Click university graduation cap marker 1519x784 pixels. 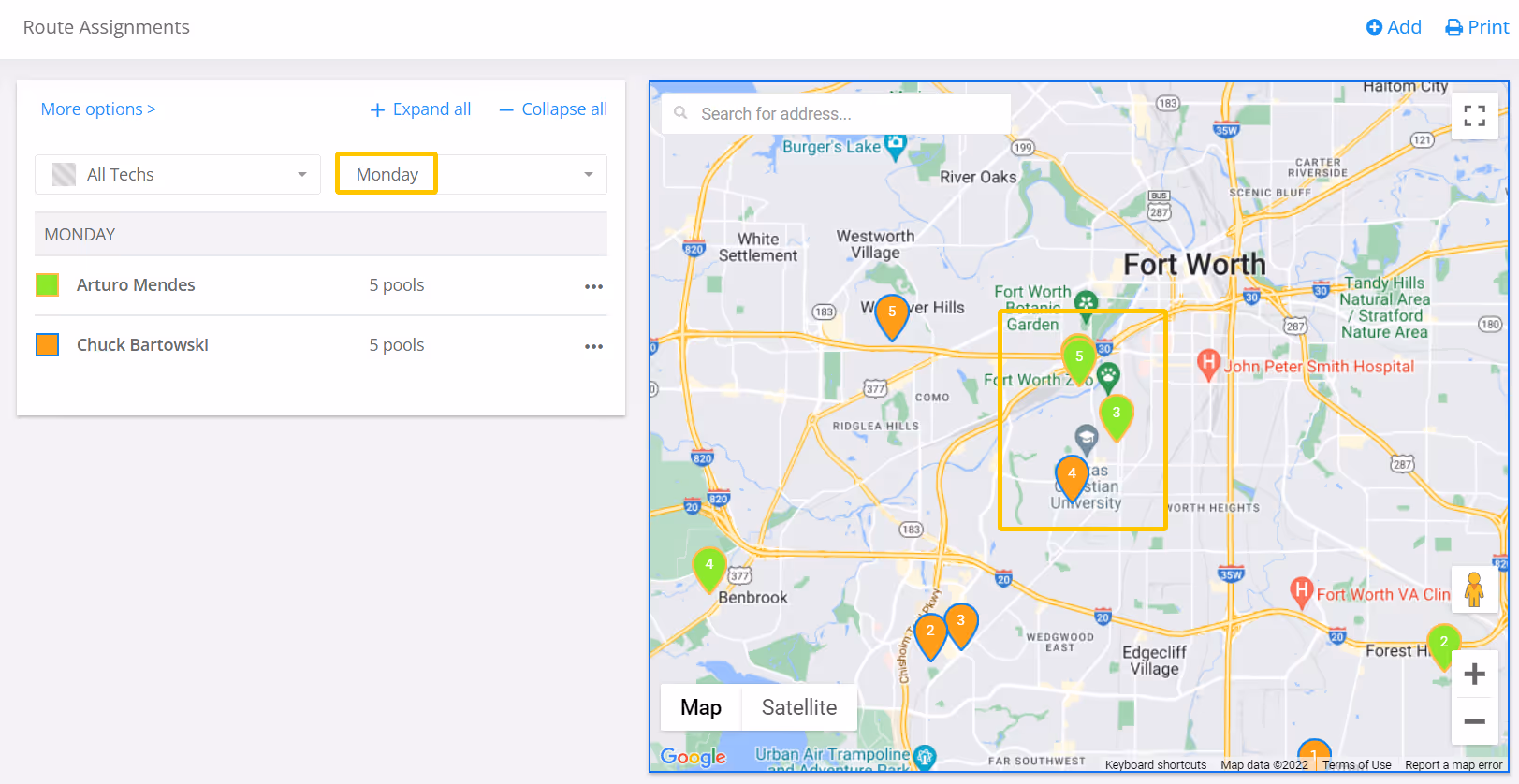tap(1086, 439)
